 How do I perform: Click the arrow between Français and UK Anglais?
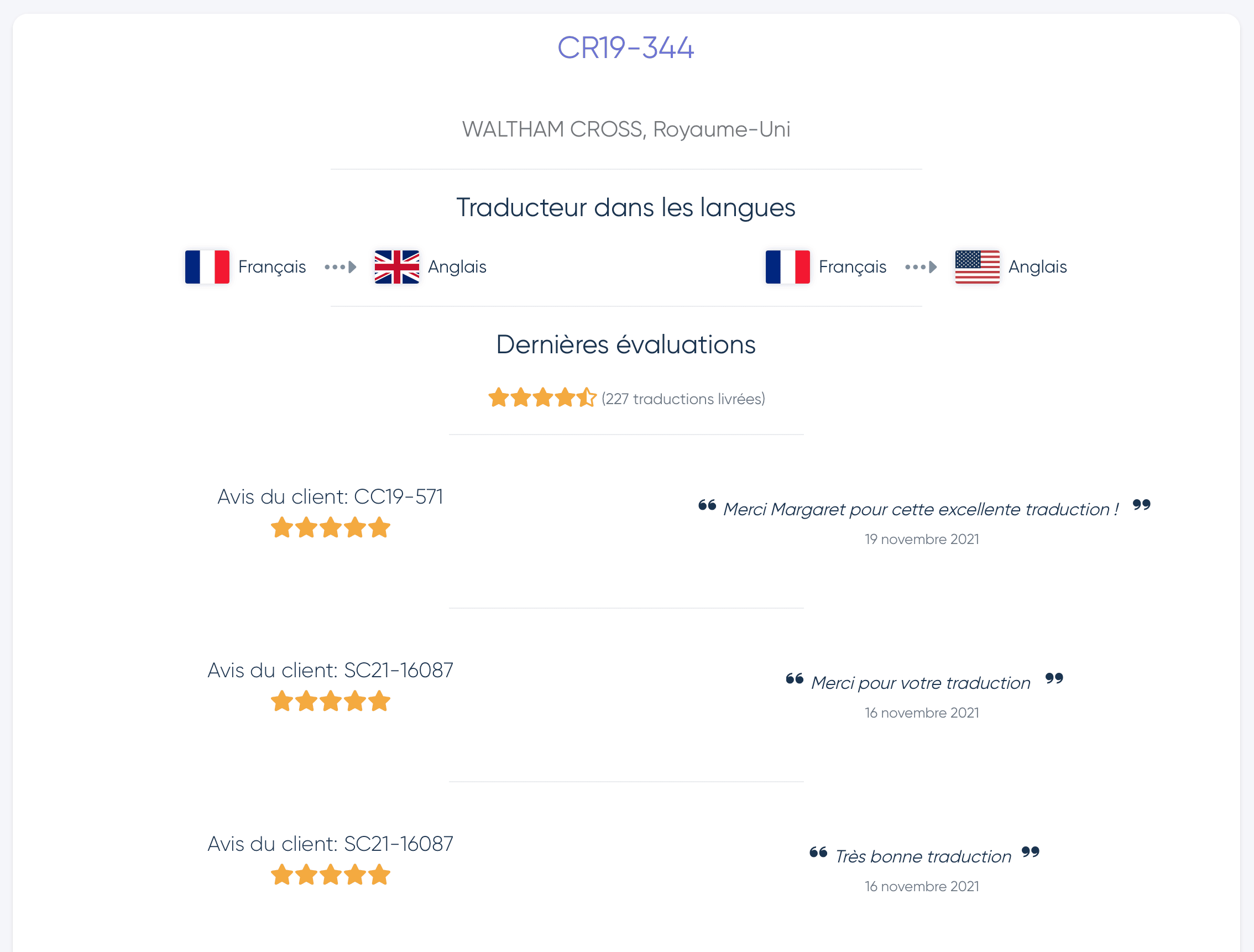340,267
